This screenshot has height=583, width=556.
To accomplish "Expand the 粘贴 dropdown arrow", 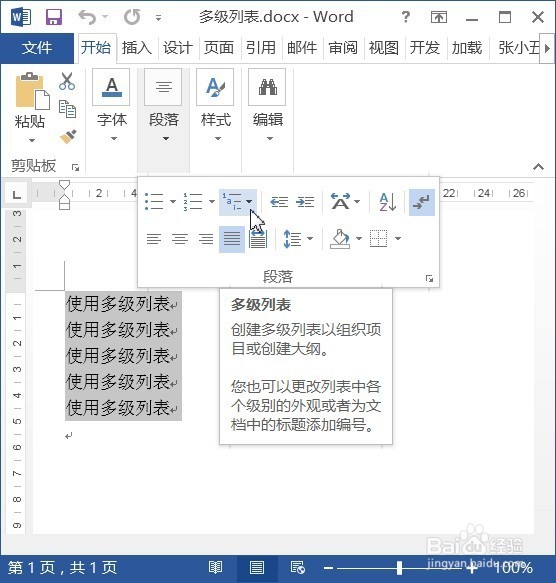I will tap(32, 140).
